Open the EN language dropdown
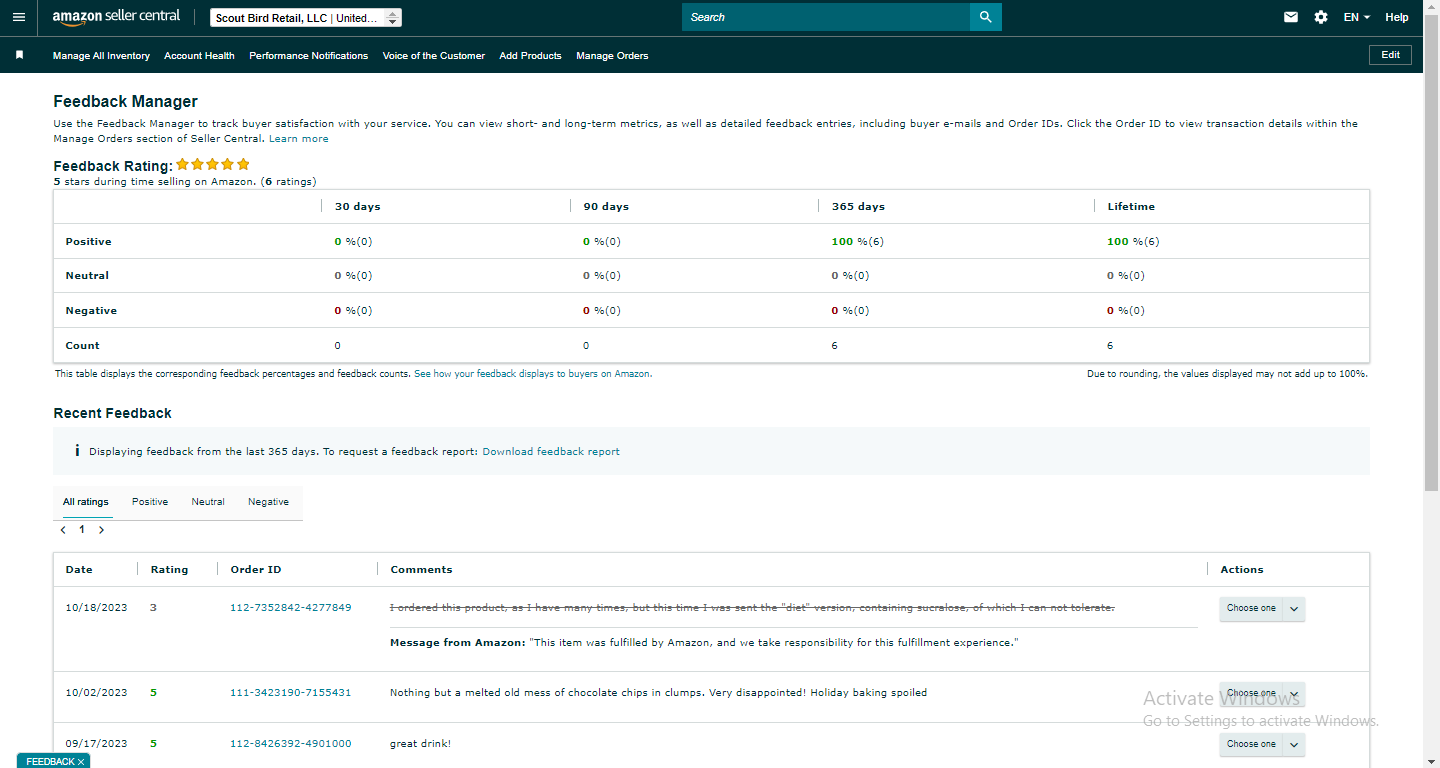The width and height of the screenshot is (1440, 768). pyautogui.click(x=1357, y=17)
